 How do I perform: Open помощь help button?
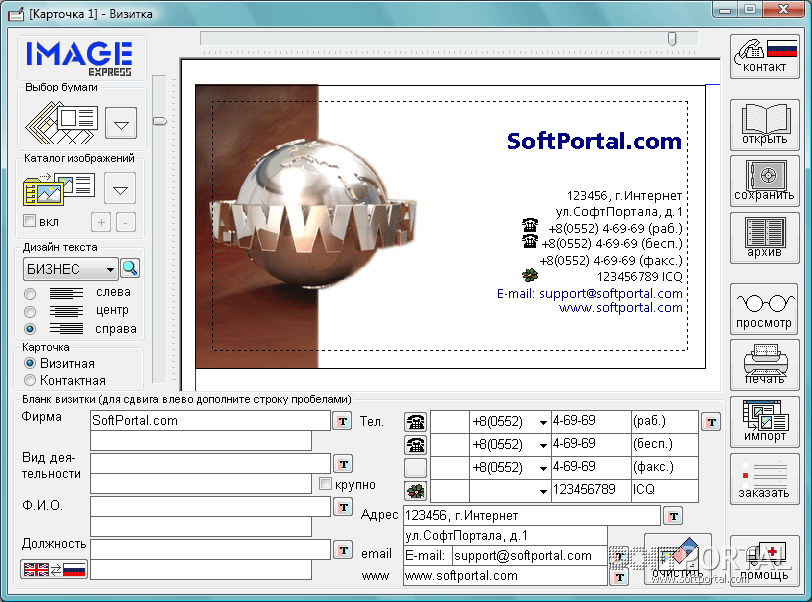tap(764, 561)
